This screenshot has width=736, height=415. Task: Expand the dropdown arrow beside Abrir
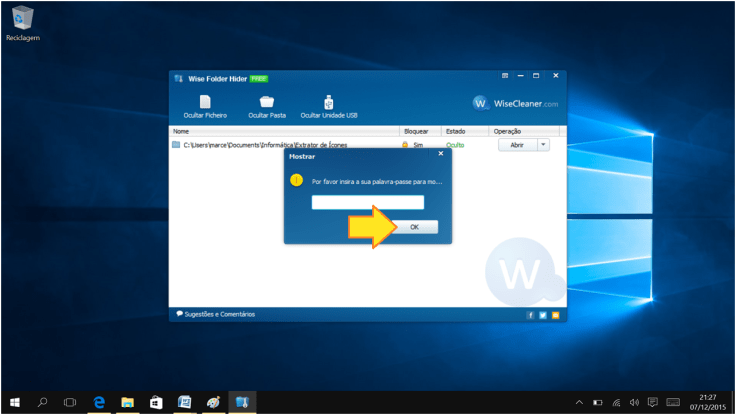543,145
